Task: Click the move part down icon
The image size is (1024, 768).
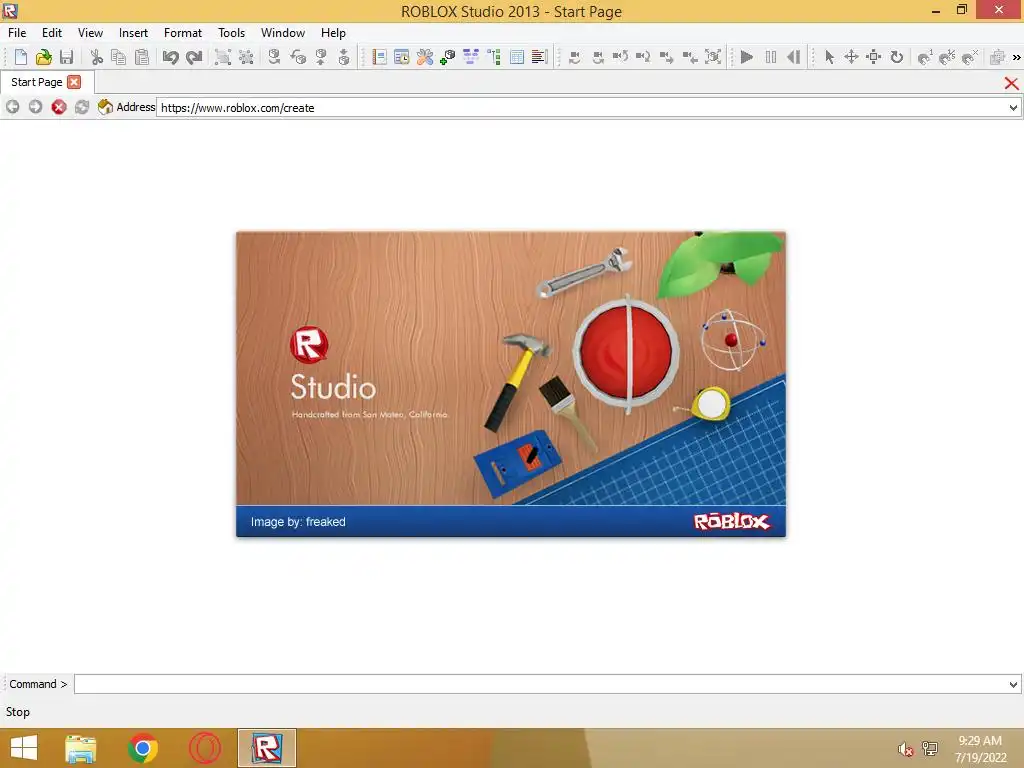Action: [344, 57]
